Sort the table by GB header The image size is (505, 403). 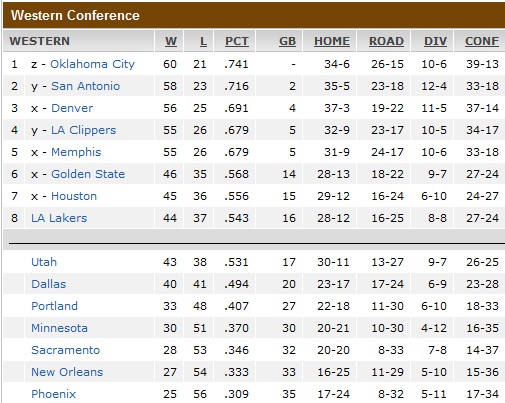point(288,41)
